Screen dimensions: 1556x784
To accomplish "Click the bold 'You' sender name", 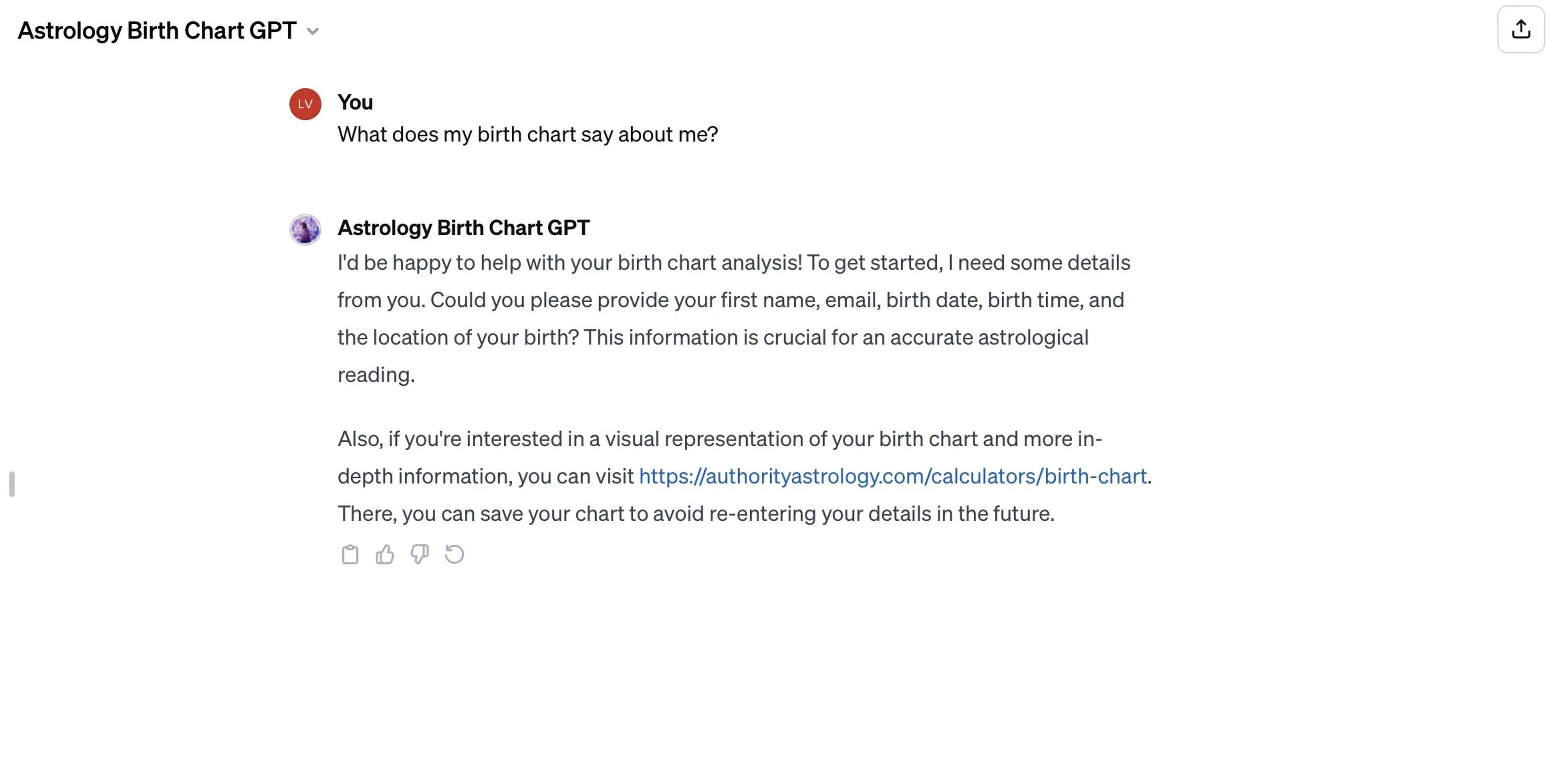I will [355, 102].
